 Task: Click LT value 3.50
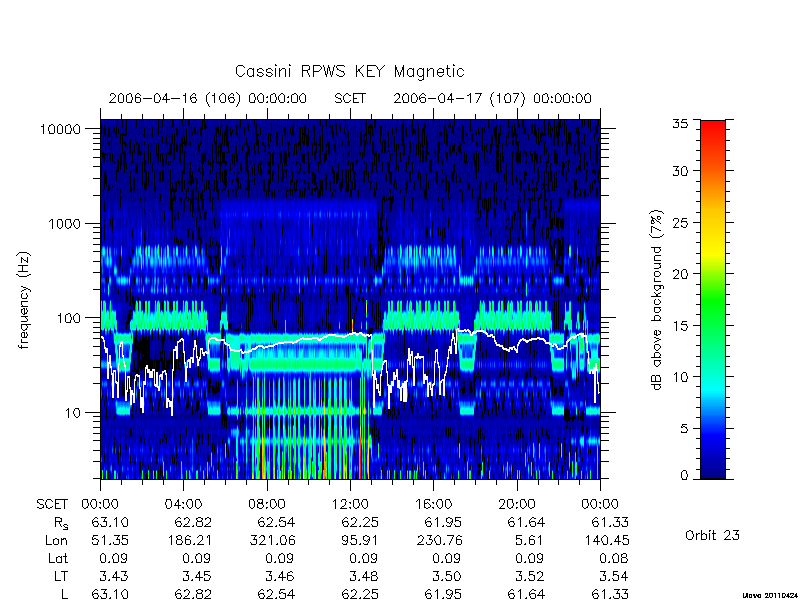447,577
